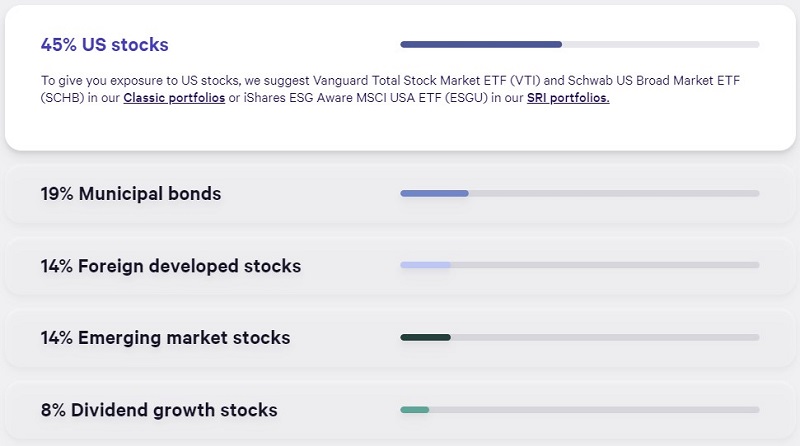Expand the 14% Emerging market stocks row
This screenshot has width=800, height=446.
[x=165, y=338]
